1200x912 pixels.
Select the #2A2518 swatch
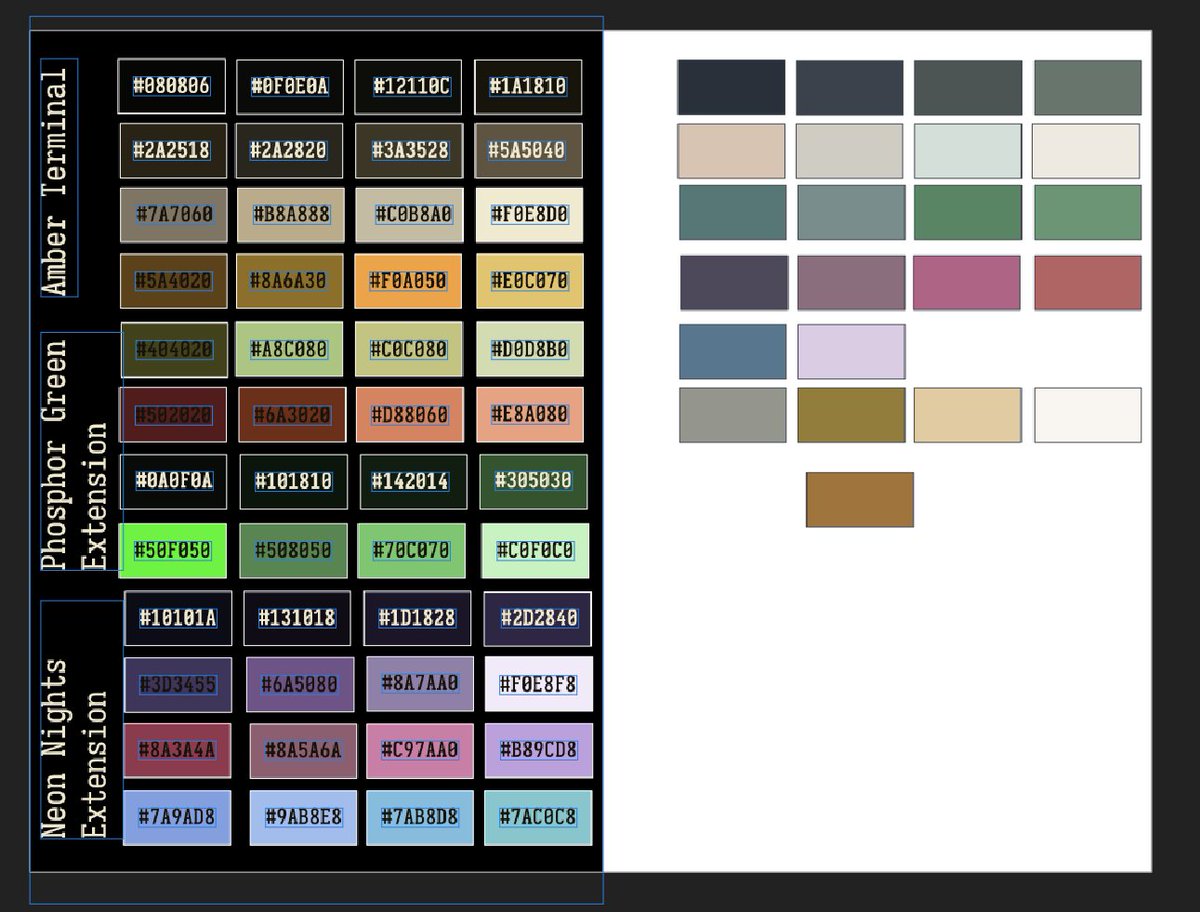pos(172,150)
